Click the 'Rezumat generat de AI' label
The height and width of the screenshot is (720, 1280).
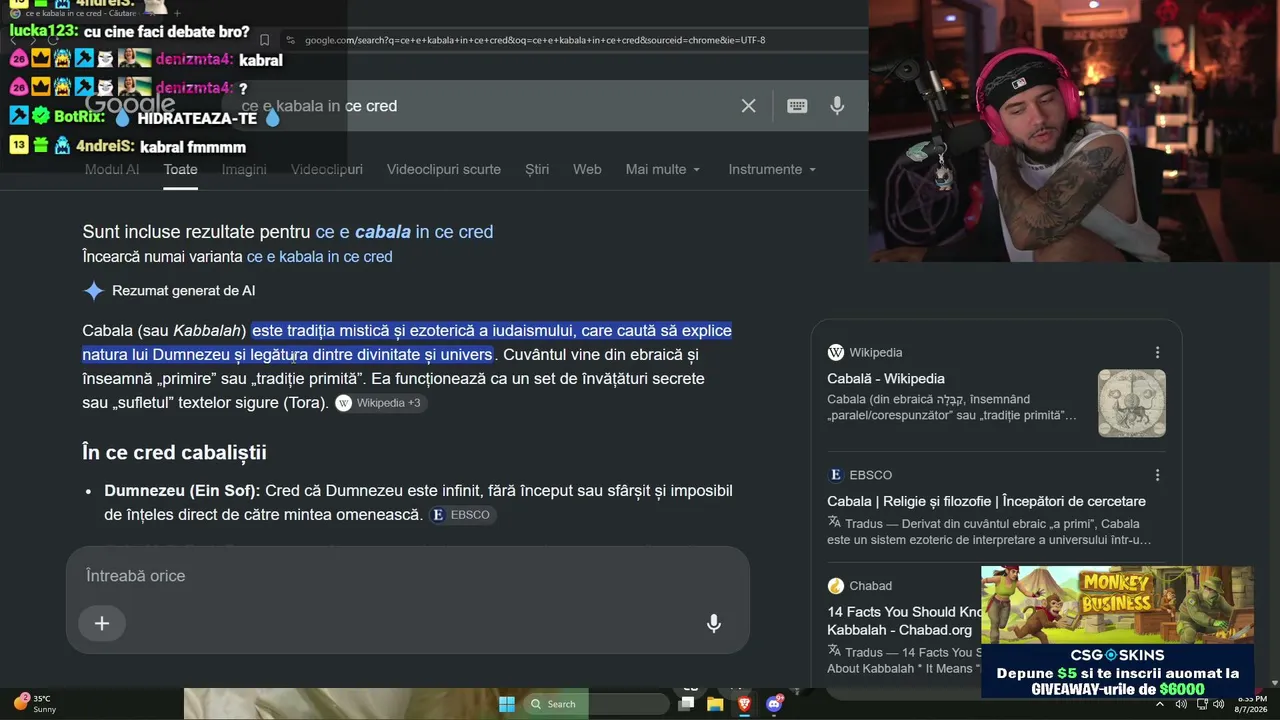tap(183, 291)
